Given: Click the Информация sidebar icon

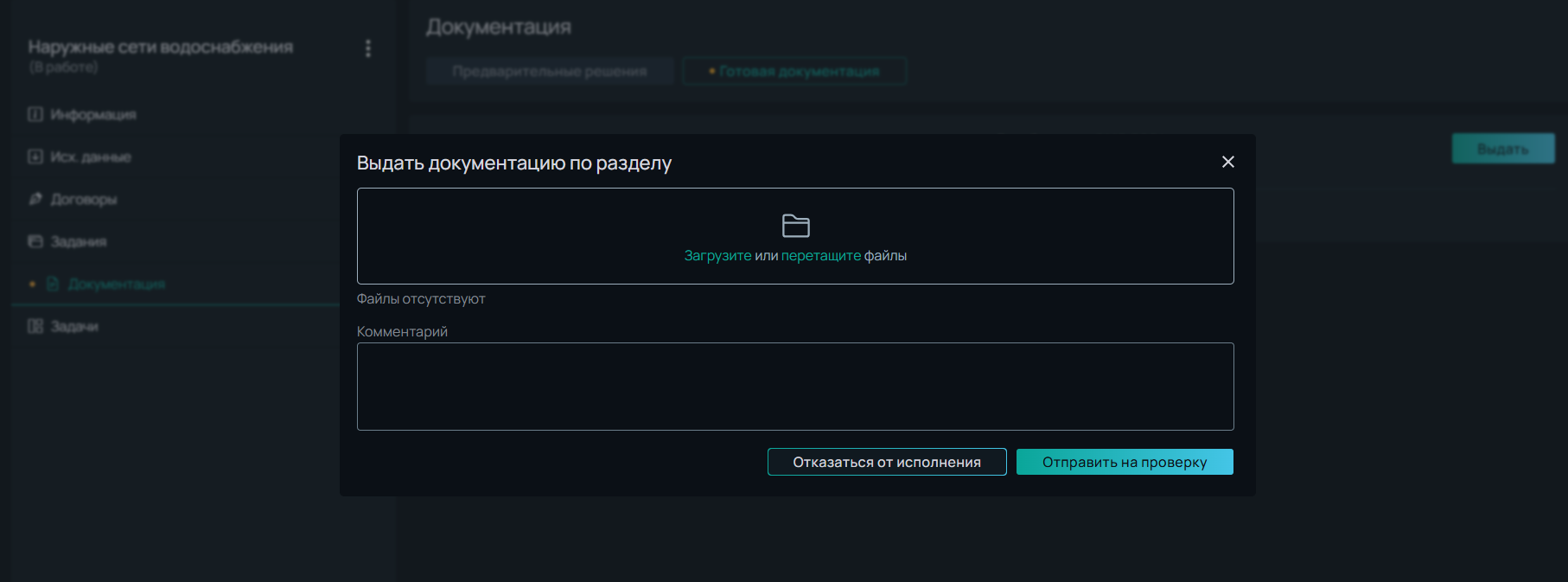Looking at the screenshot, I should [35, 114].
